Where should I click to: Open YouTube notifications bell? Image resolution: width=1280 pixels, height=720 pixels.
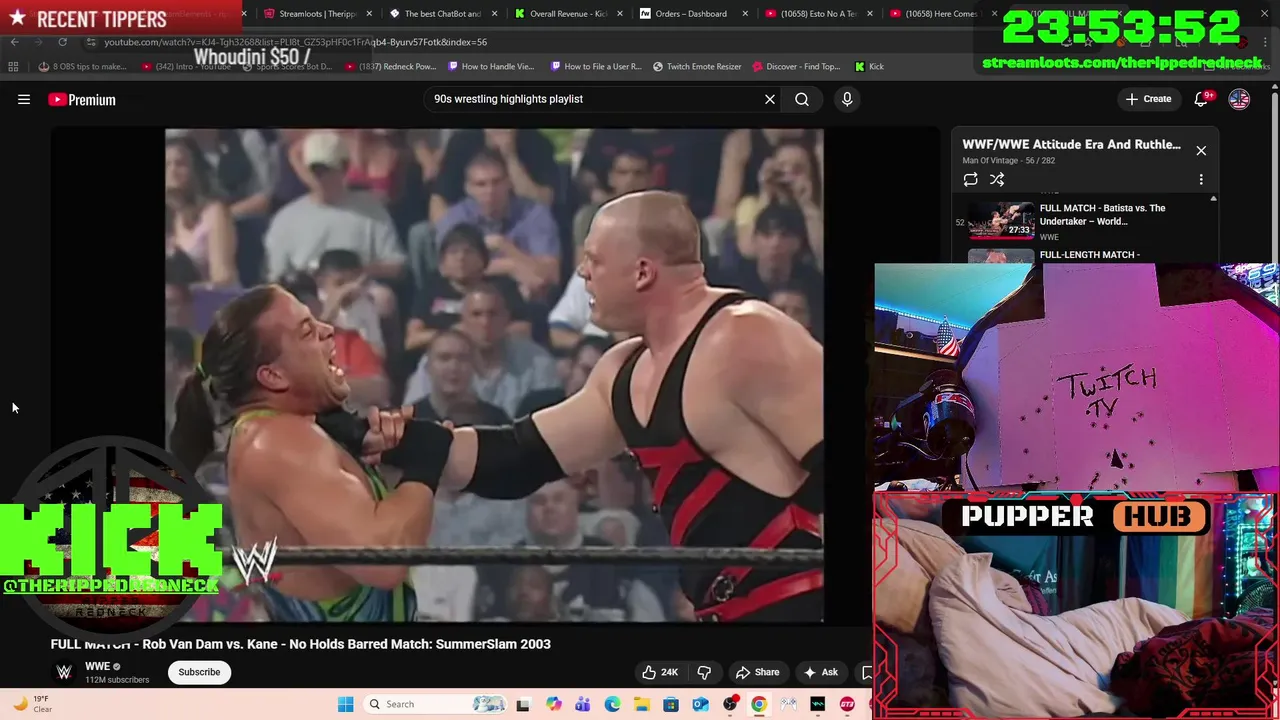[1201, 99]
